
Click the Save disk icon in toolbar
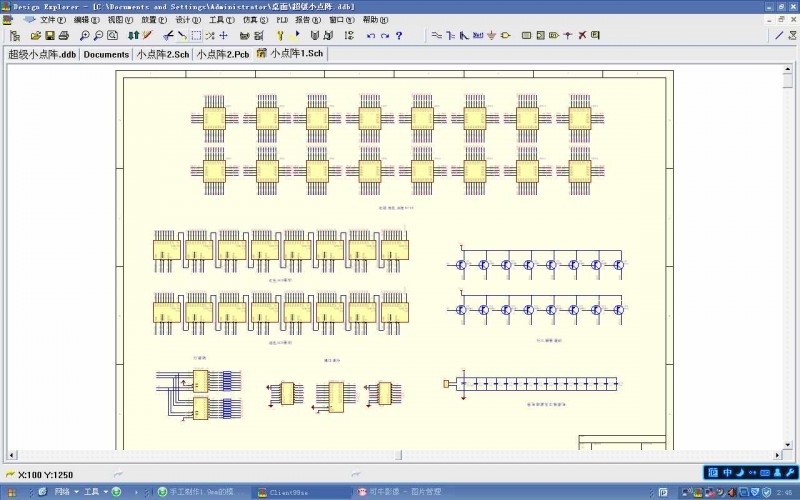tap(49, 35)
